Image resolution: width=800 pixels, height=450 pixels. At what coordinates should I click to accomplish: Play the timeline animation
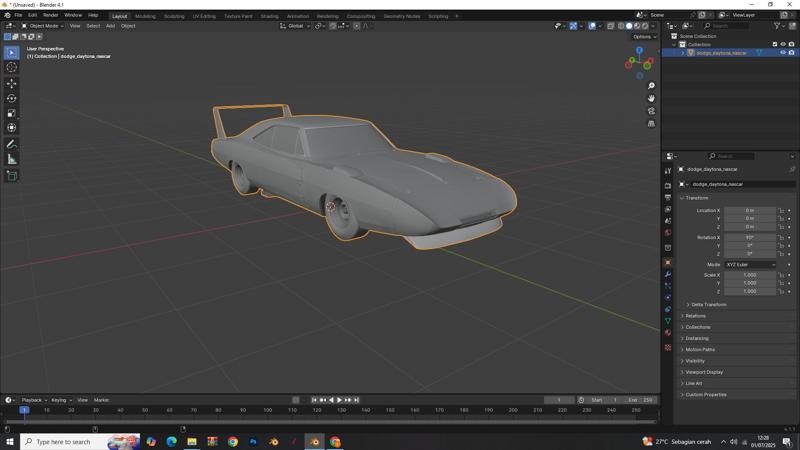pos(339,400)
